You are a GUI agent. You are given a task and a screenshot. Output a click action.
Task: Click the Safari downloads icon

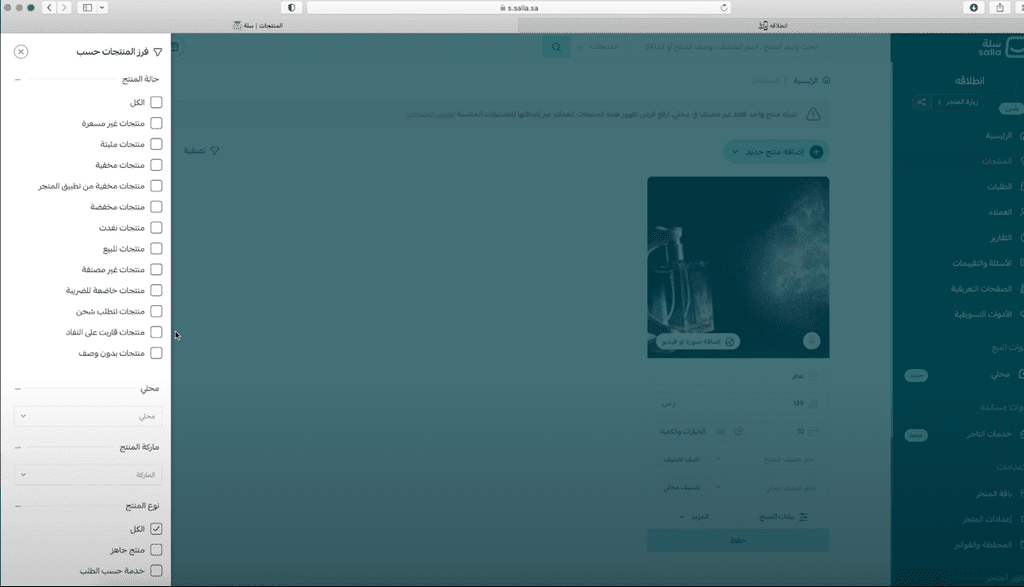point(974,8)
